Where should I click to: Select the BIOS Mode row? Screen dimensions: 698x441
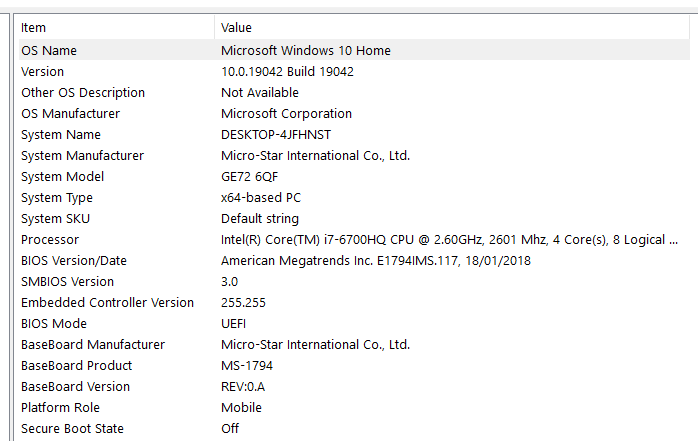coord(354,324)
